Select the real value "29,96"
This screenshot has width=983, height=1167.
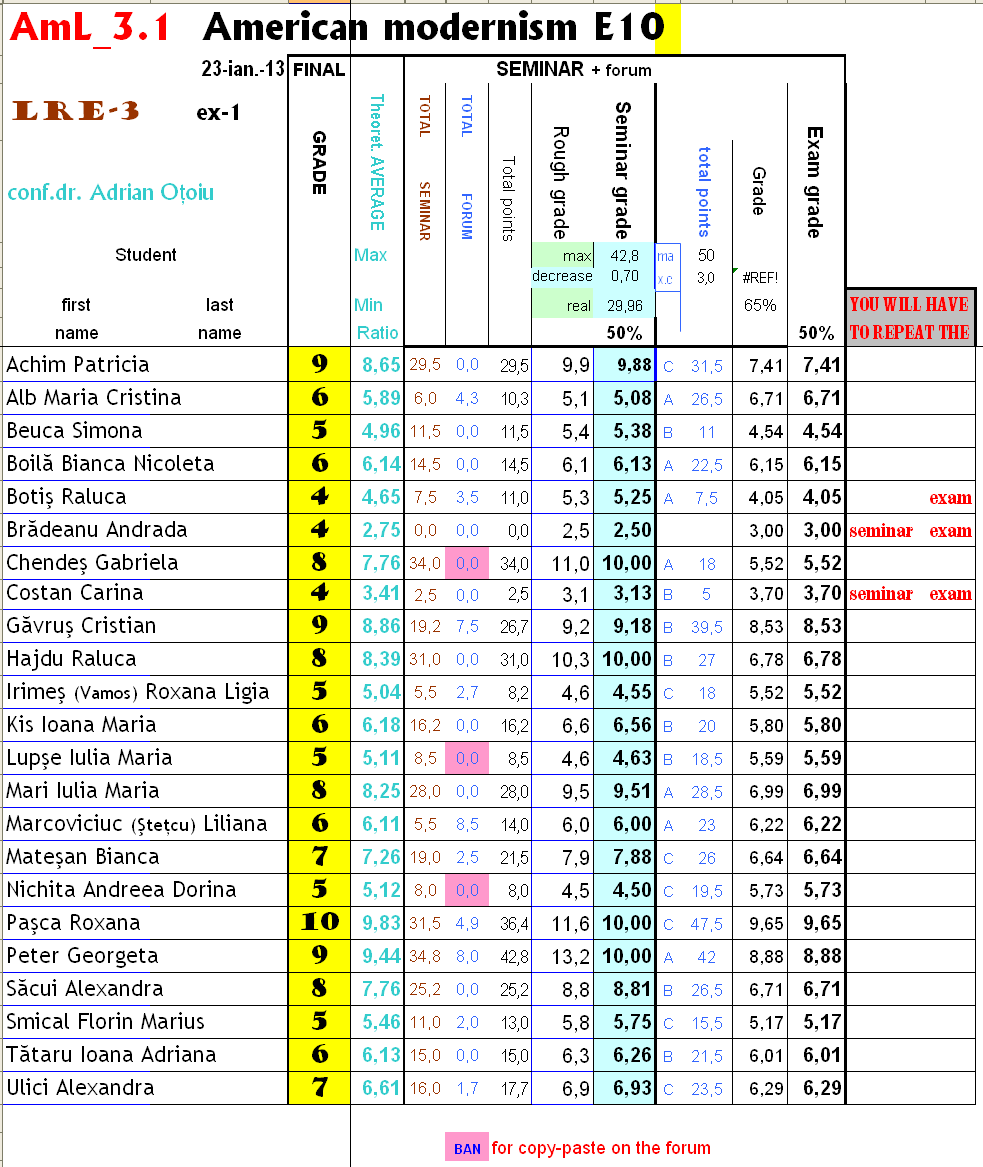pos(625,306)
